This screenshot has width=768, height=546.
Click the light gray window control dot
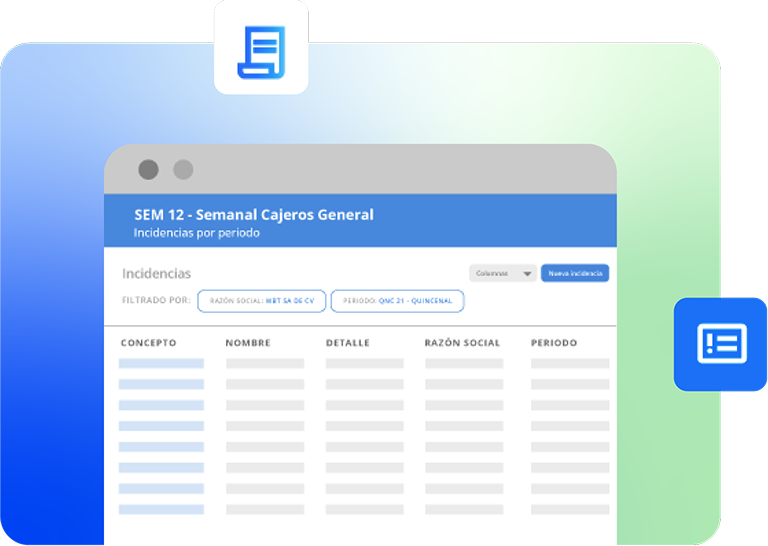coord(183,170)
